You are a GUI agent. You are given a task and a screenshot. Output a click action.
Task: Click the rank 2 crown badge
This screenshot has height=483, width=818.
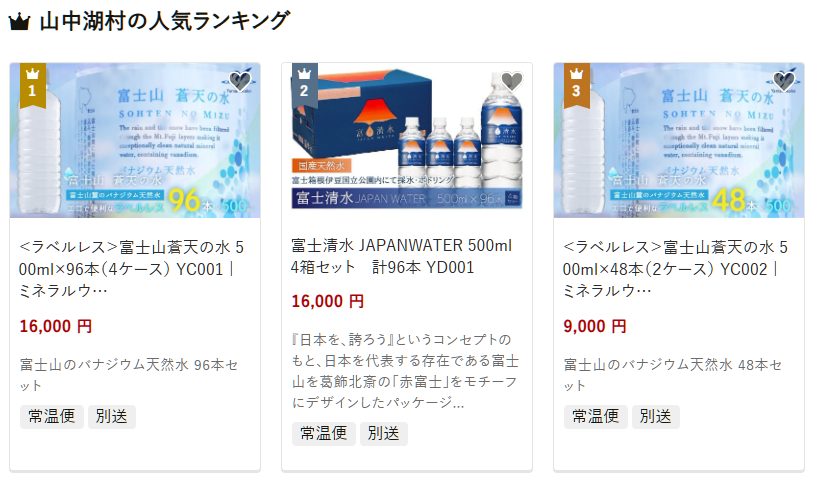click(x=305, y=85)
